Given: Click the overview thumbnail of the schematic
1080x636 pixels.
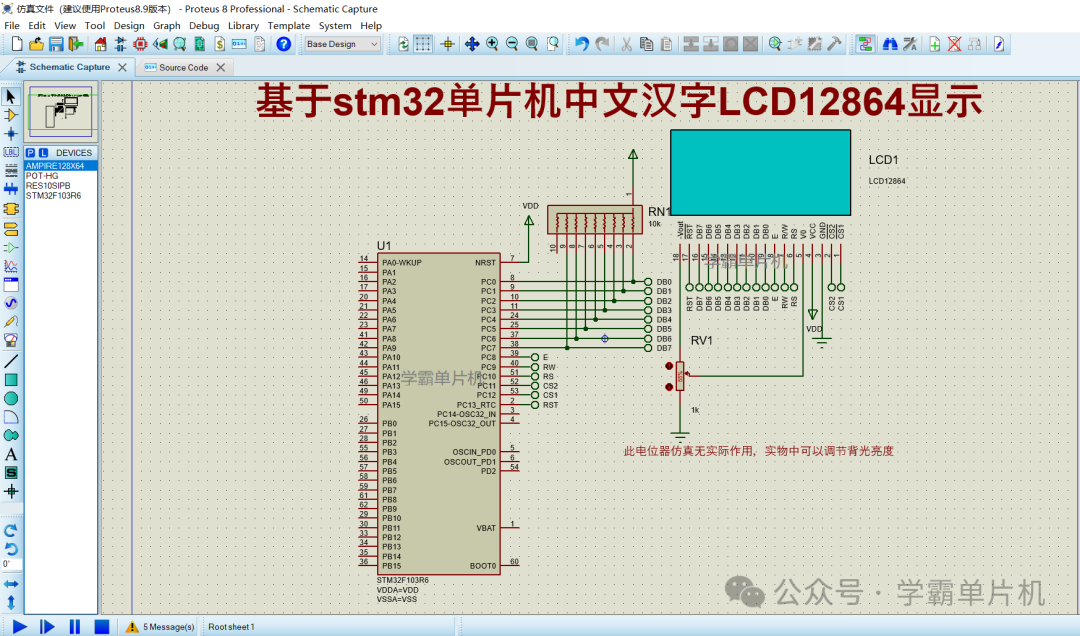Looking at the screenshot, I should [x=61, y=112].
